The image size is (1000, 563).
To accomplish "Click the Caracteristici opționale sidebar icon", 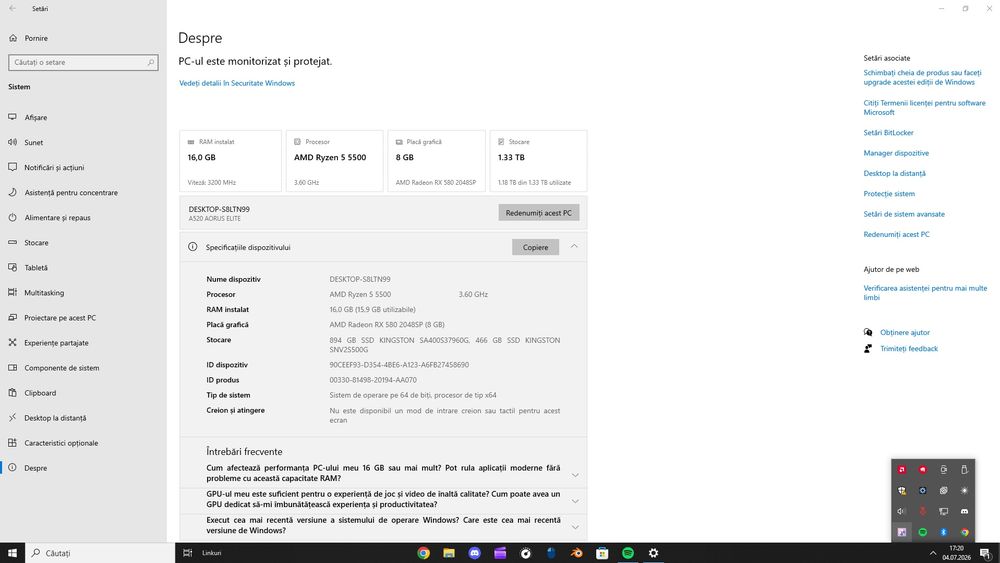I will 12,442.
